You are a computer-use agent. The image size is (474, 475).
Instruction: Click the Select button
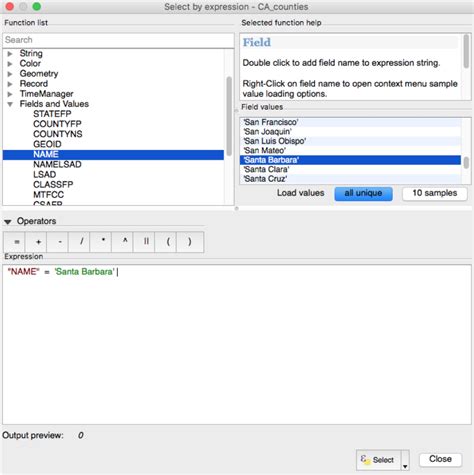coord(378,460)
